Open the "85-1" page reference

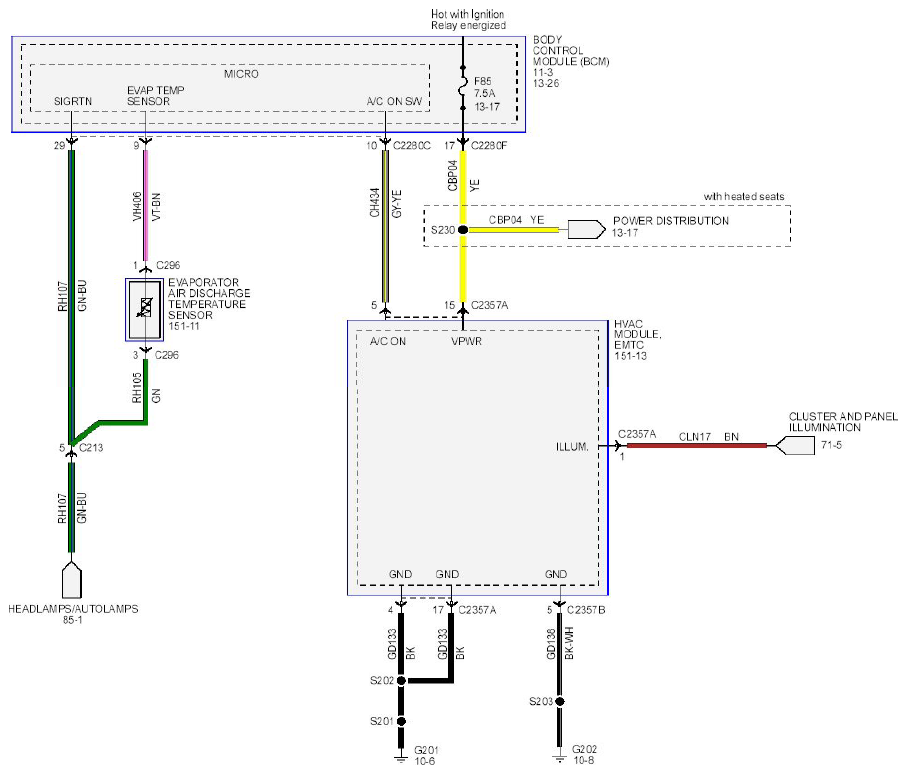point(72,620)
